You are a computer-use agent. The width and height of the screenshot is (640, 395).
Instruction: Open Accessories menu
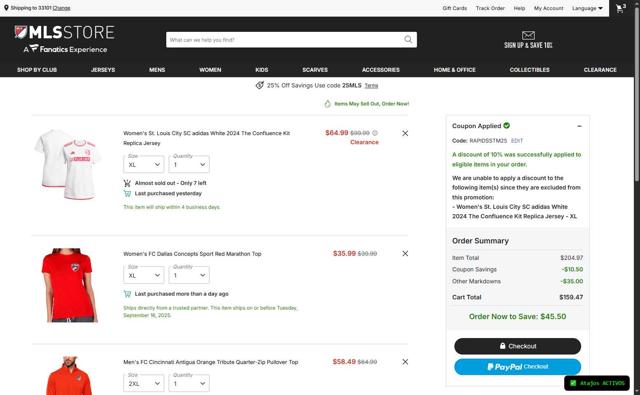[x=381, y=70]
